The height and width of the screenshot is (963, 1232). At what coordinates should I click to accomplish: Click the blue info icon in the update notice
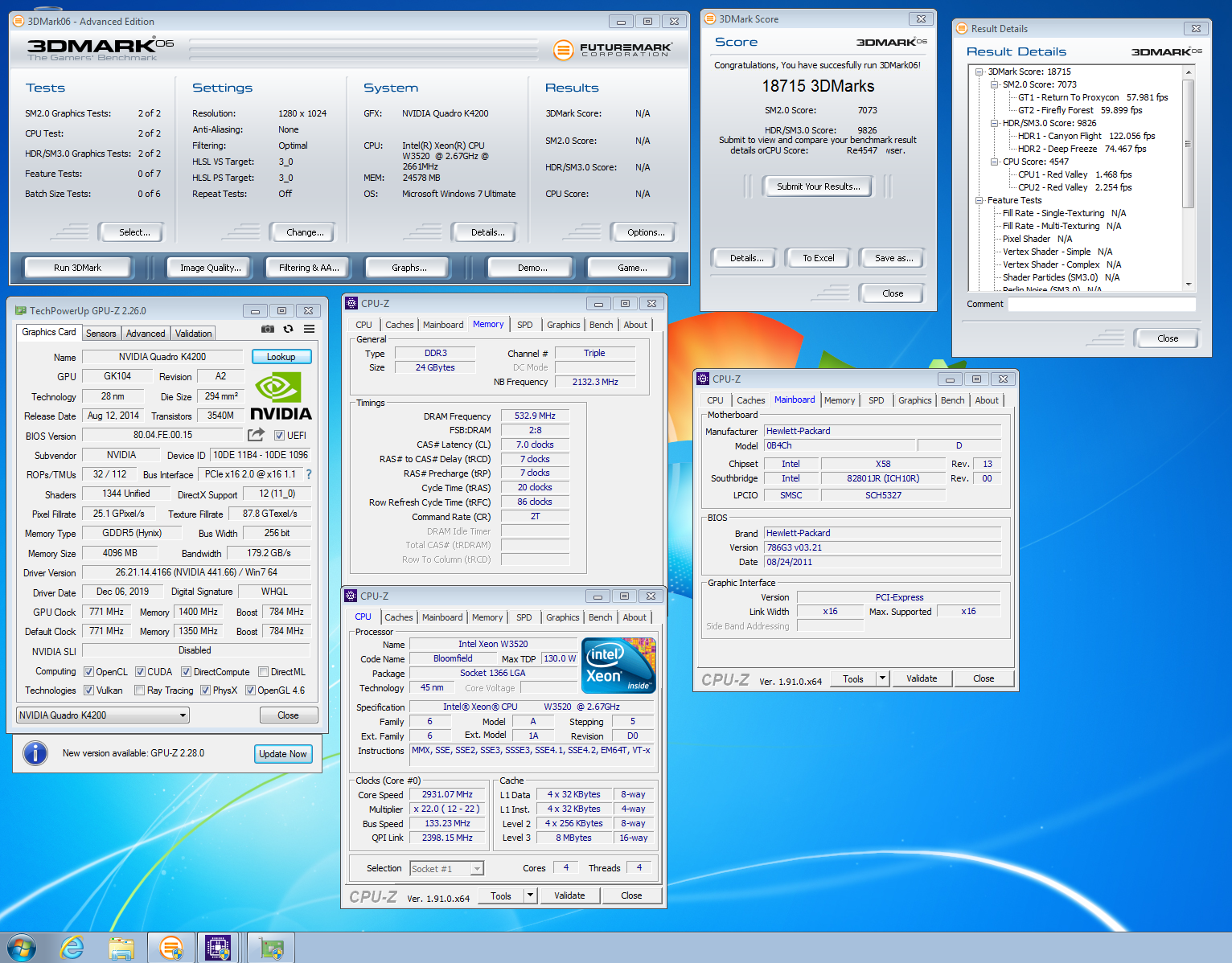point(35,753)
